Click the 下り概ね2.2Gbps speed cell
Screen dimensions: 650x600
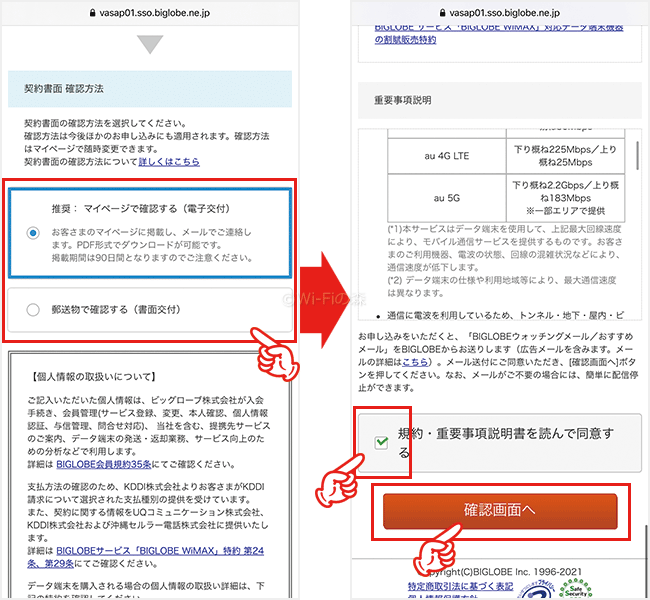[565, 198]
